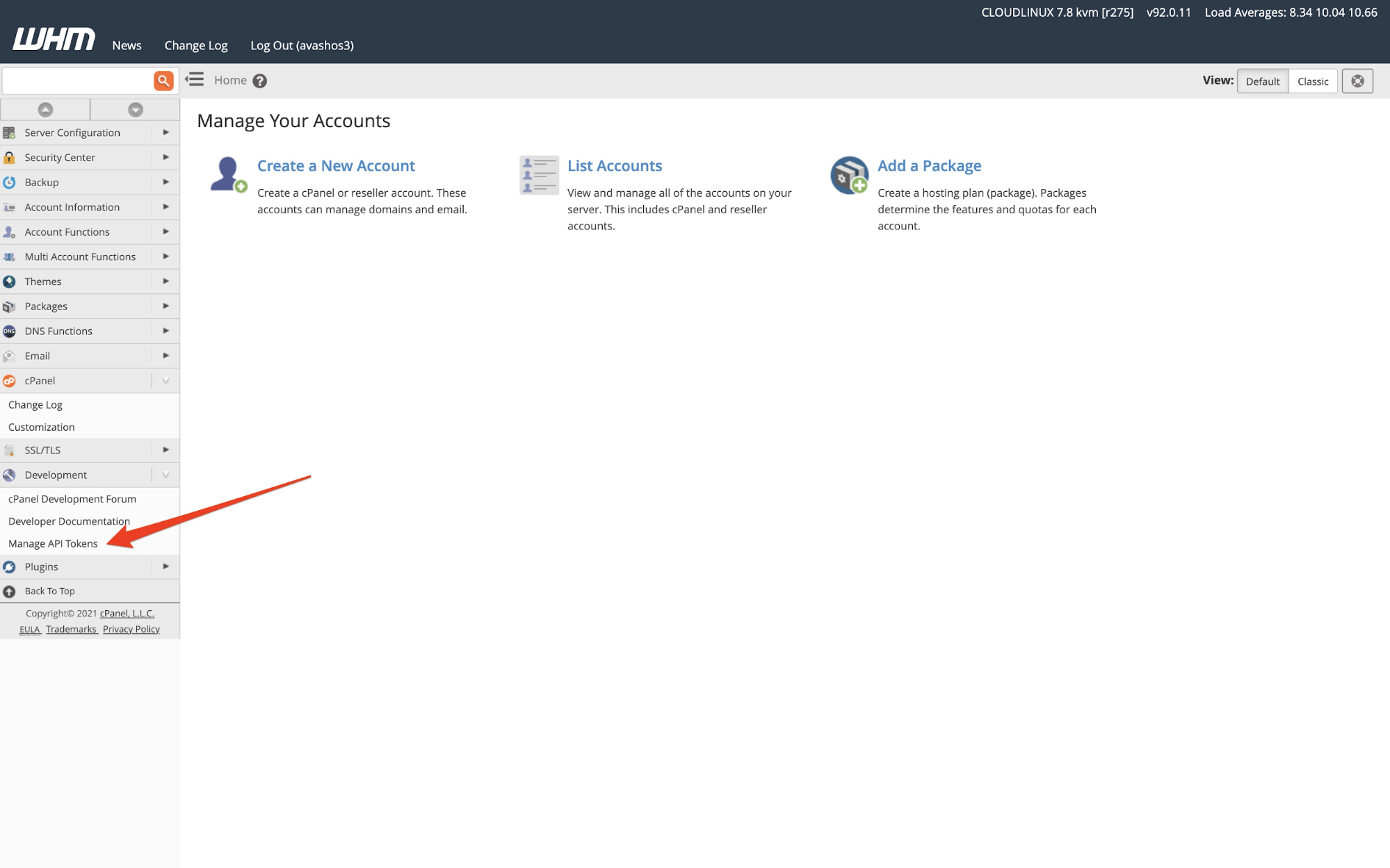
Task: Open Email section label
Action: [37, 356]
